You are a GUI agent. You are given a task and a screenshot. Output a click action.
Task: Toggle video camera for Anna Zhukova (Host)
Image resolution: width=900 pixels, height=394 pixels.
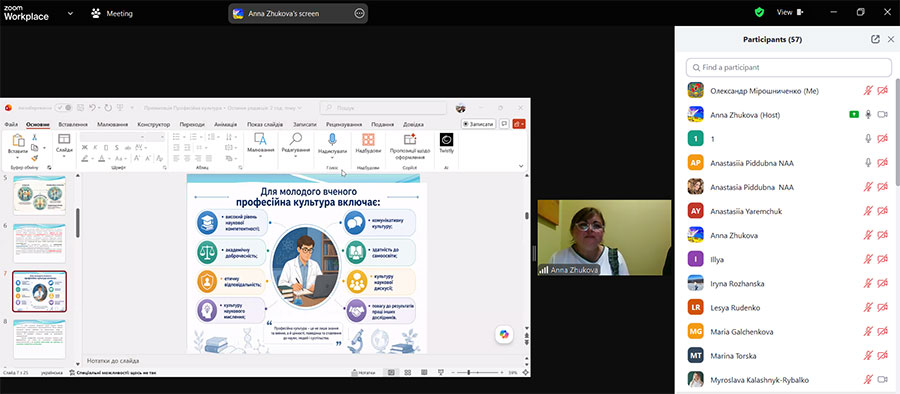point(883,115)
